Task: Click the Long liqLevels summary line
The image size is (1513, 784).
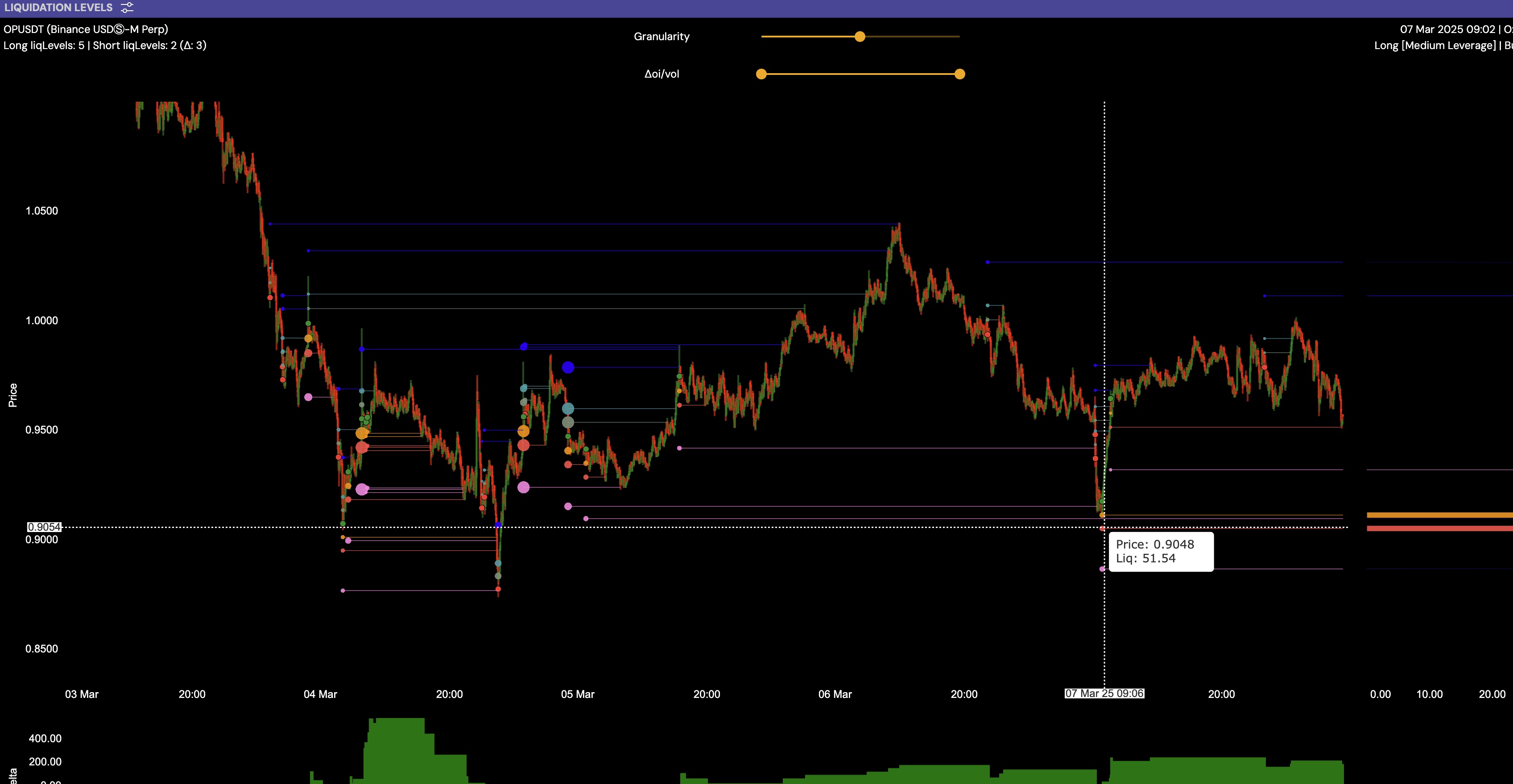Action: pos(104,46)
